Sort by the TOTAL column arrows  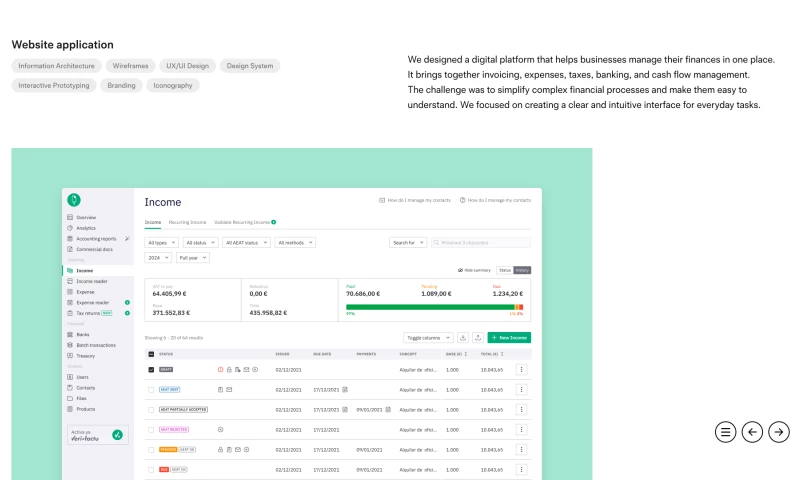pyautogui.click(x=503, y=354)
